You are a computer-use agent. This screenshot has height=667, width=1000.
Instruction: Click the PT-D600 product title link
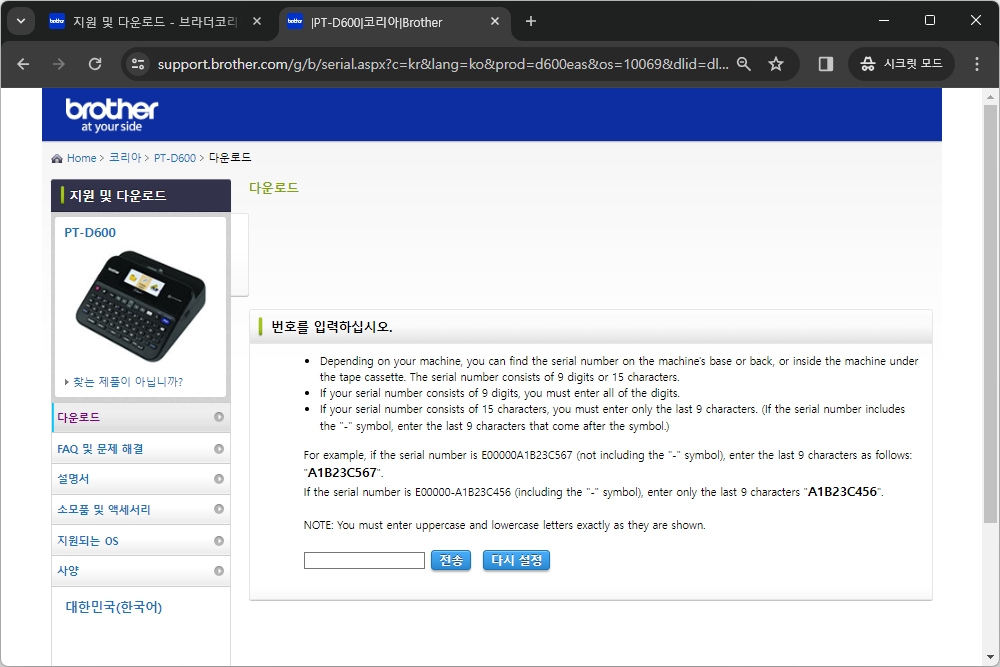click(x=90, y=233)
